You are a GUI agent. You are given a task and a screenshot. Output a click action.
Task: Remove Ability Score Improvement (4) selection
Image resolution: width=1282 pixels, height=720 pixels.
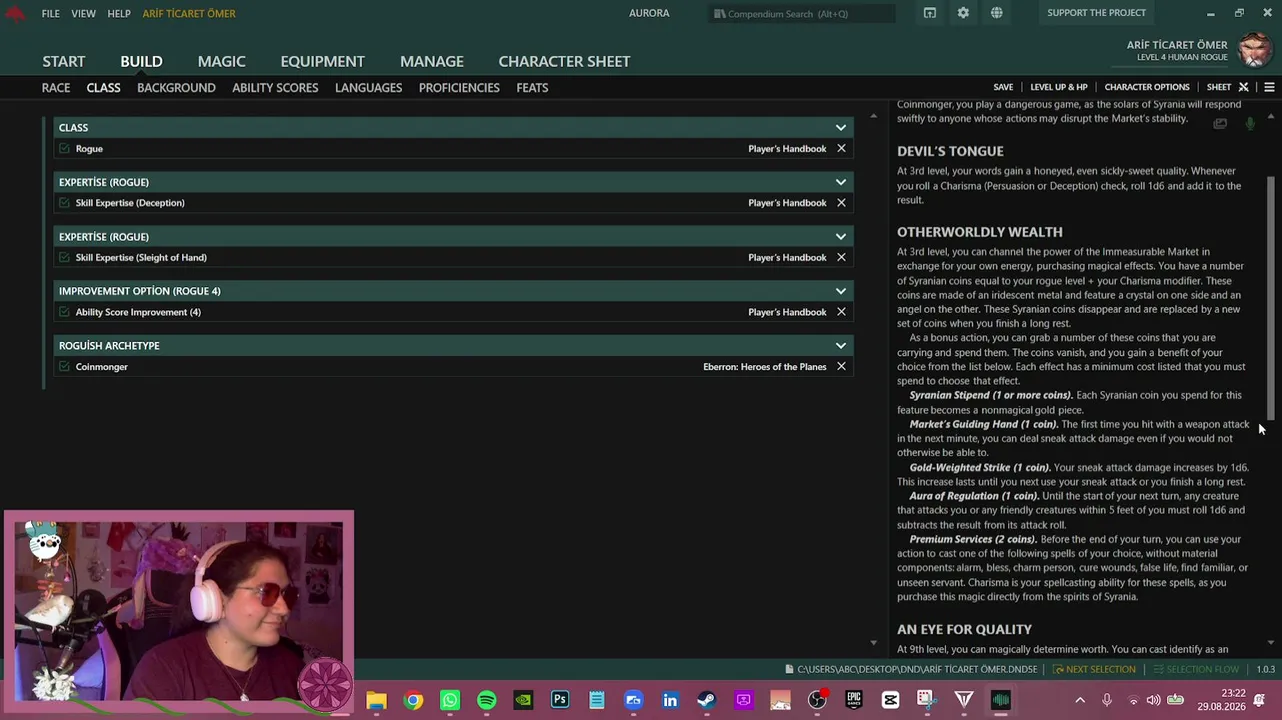point(841,312)
